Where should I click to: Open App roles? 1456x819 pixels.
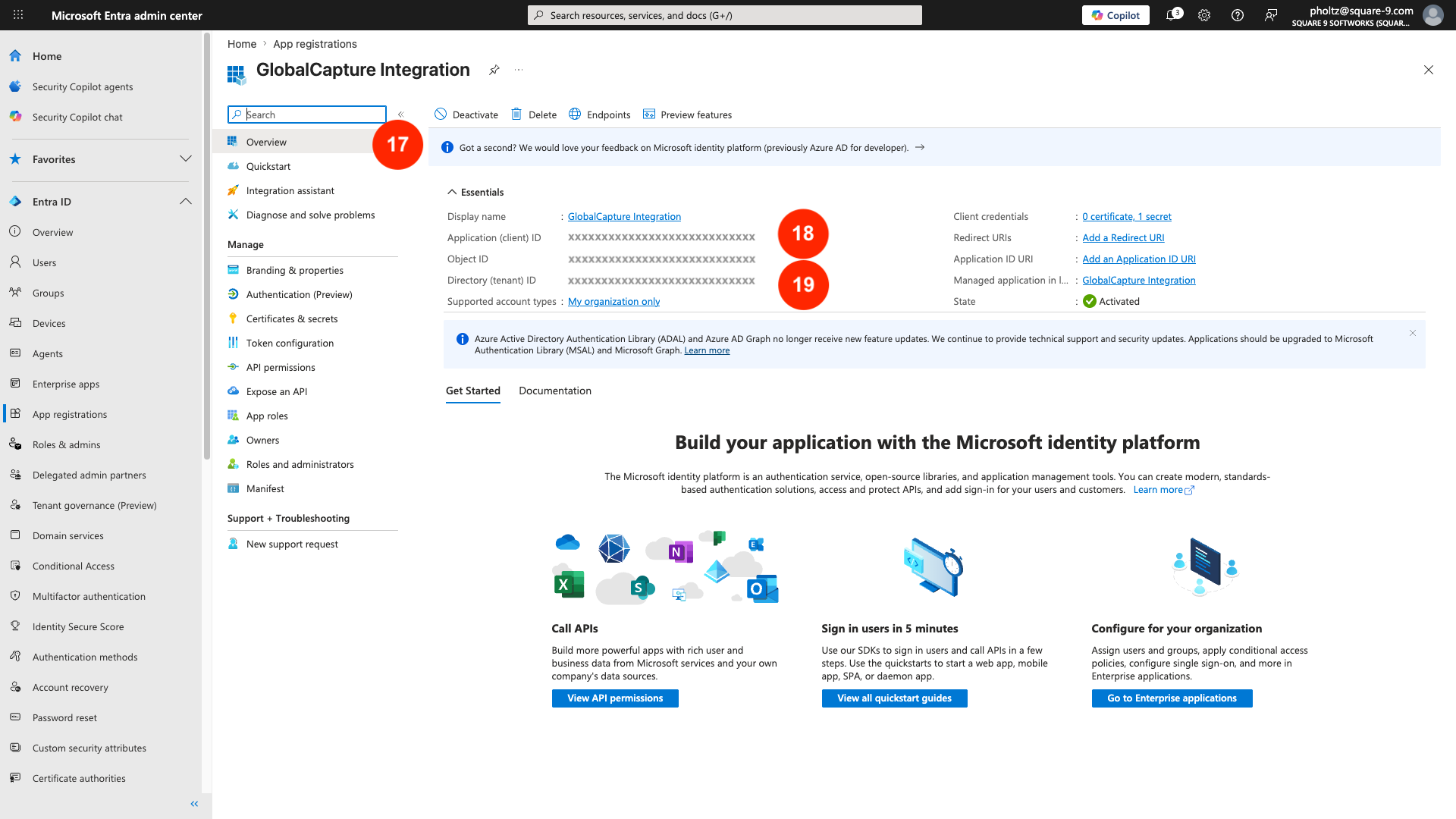[267, 416]
